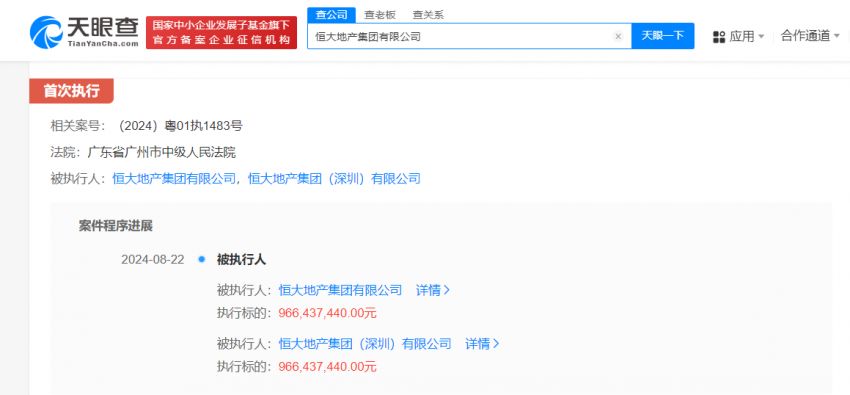The width and height of the screenshot is (850, 395).
Task: Click first 966,437,440.00元 amount
Action: [x=327, y=313]
